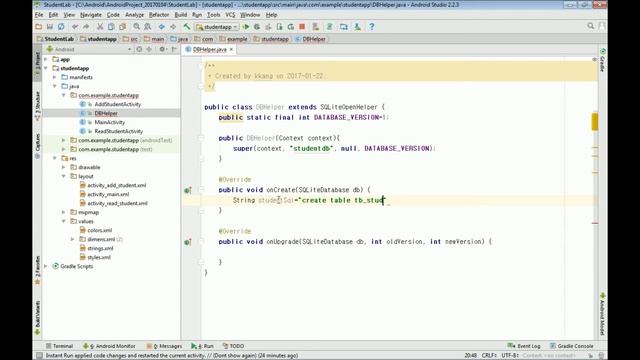Screen dimensions: 640x360
Task: Toggle tool window buttons icon in the status bar
Action: 40,356
